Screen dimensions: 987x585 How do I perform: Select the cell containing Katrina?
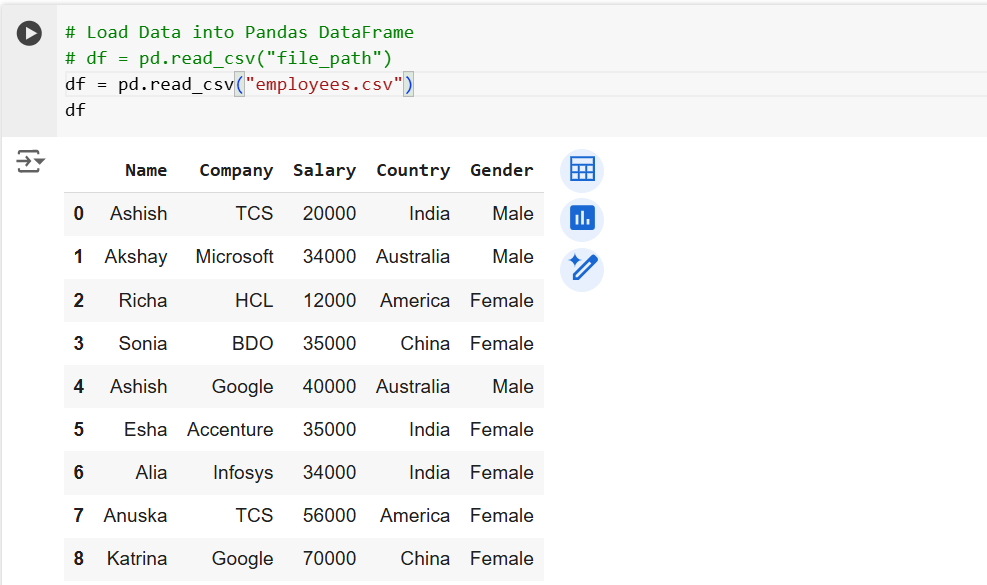pyautogui.click(x=137, y=558)
